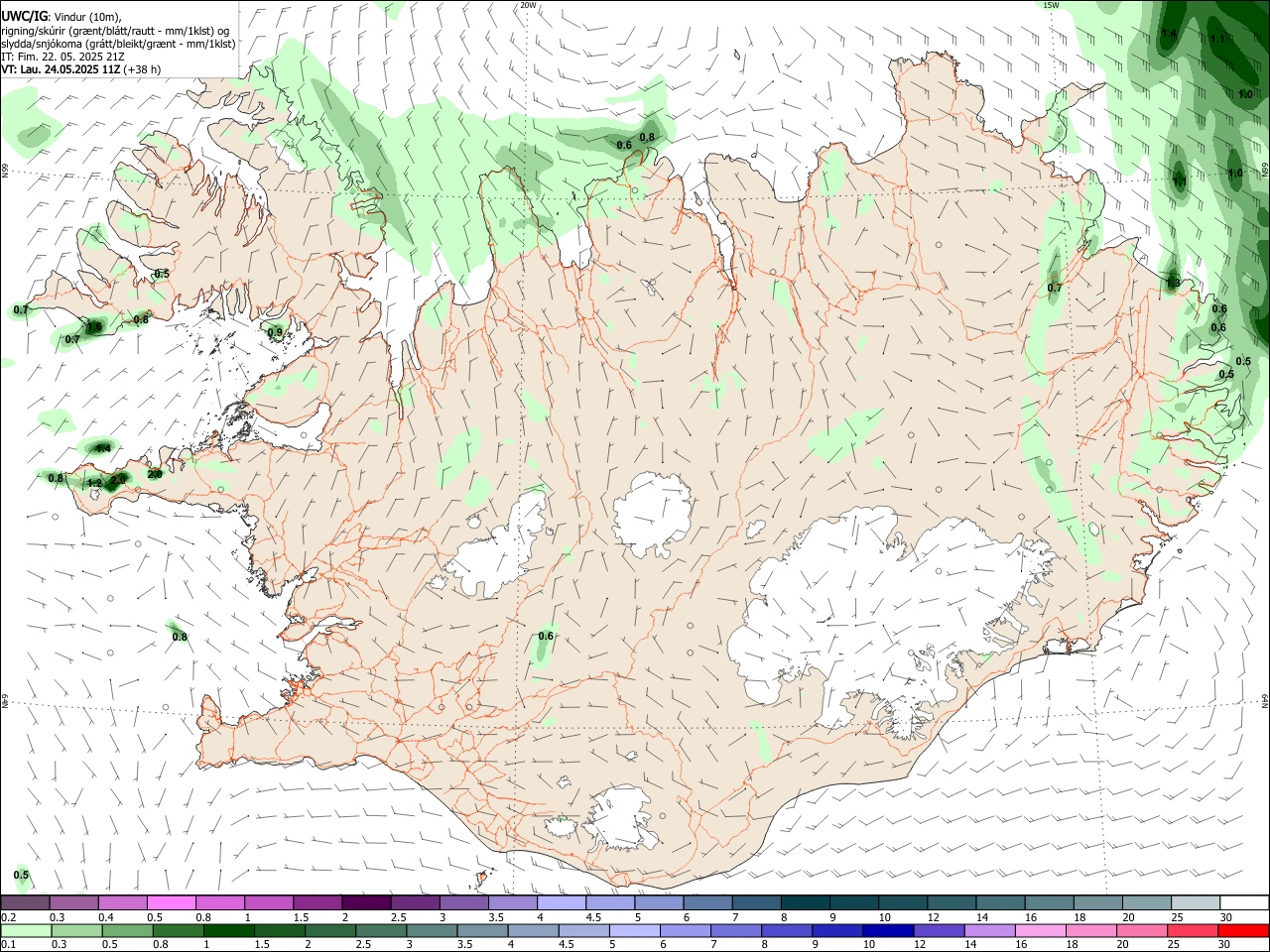
Task: Click the 15W longitude label
Action: point(1051,5)
